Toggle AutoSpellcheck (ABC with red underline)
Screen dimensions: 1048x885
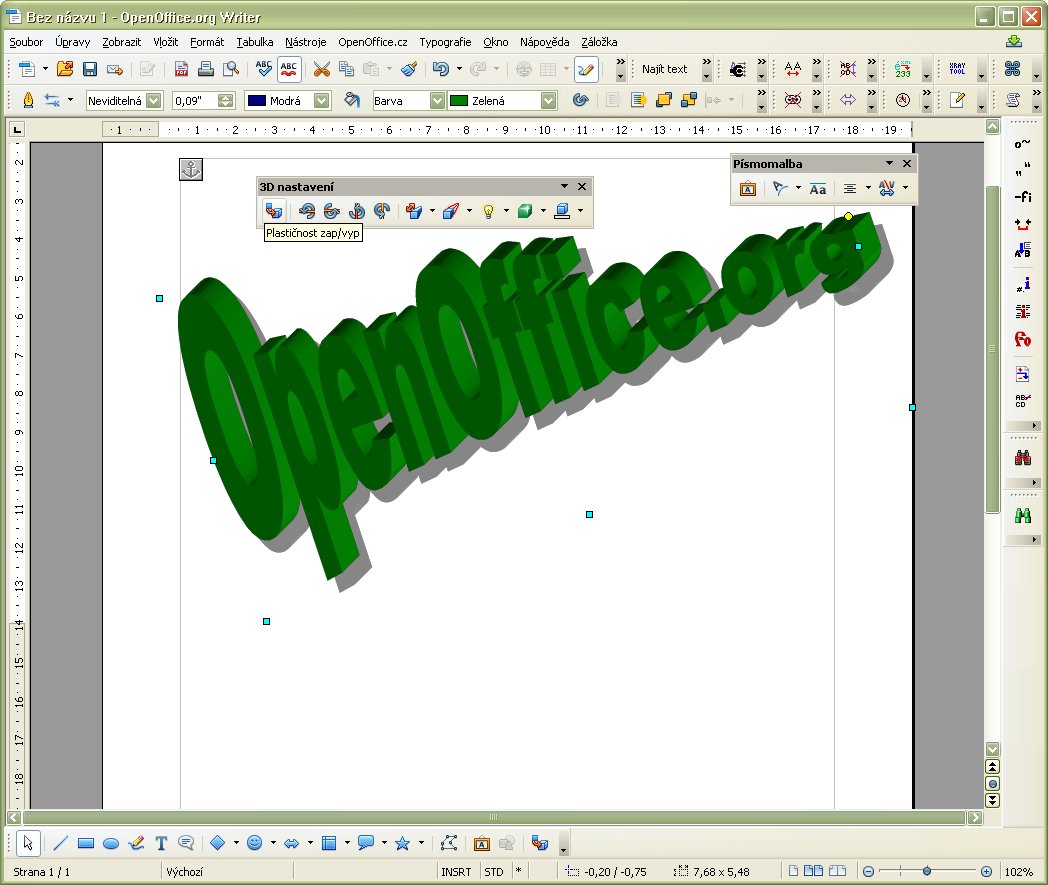click(289, 68)
